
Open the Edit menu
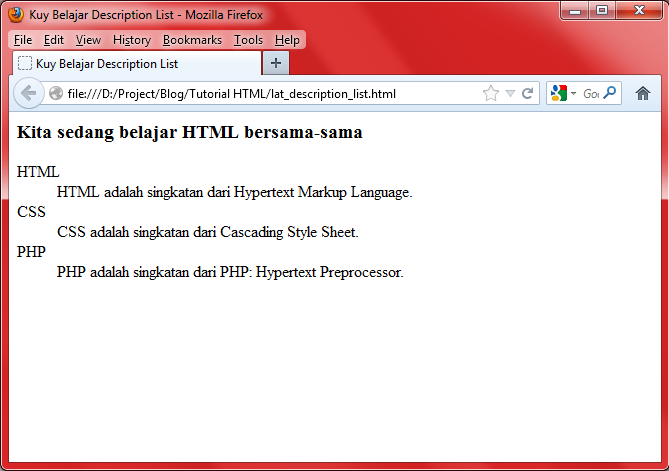click(54, 40)
